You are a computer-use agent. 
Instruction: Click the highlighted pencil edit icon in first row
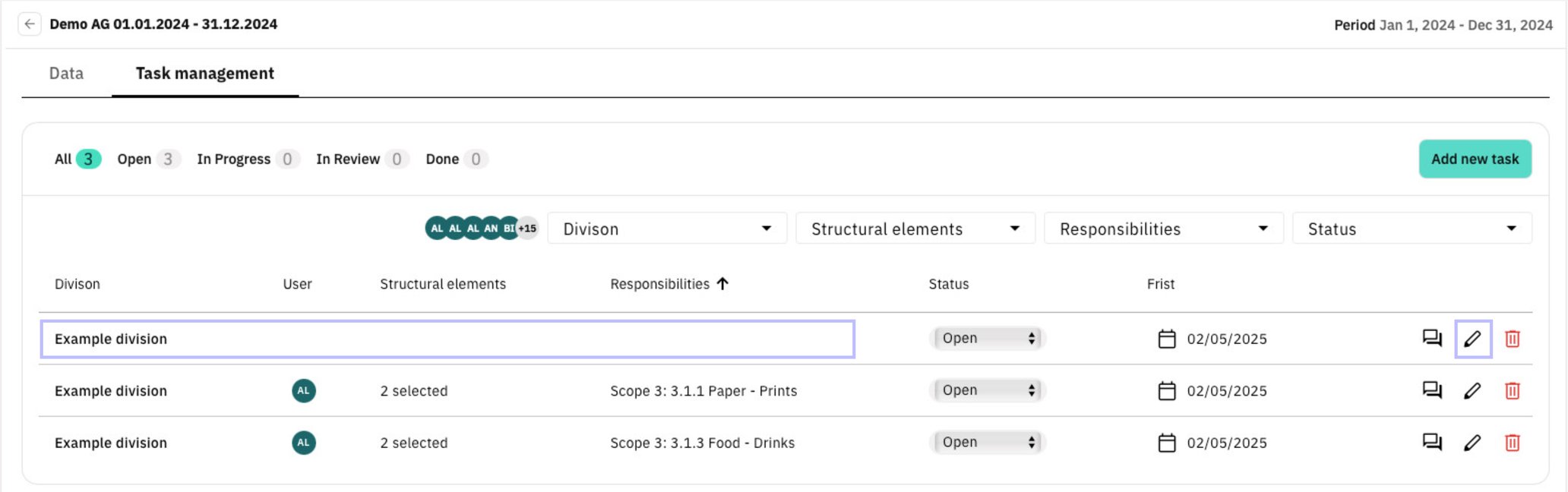point(1473,339)
